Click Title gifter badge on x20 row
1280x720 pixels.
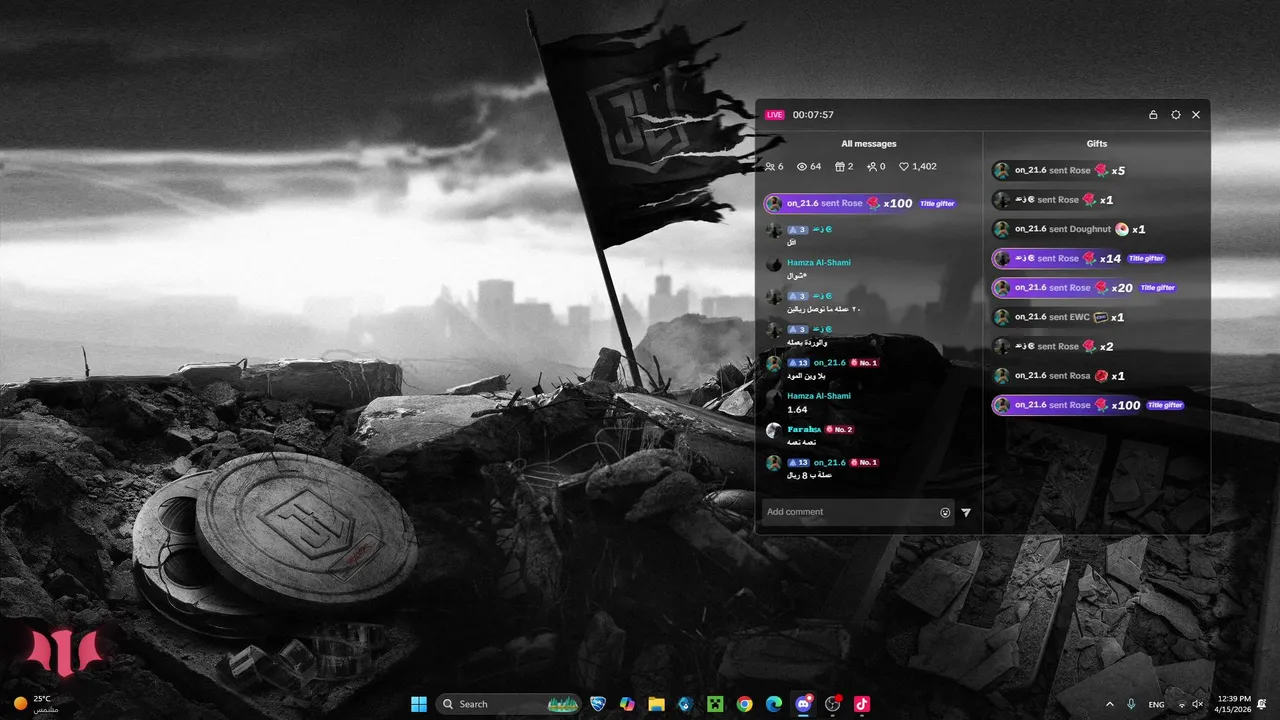[1158, 288]
